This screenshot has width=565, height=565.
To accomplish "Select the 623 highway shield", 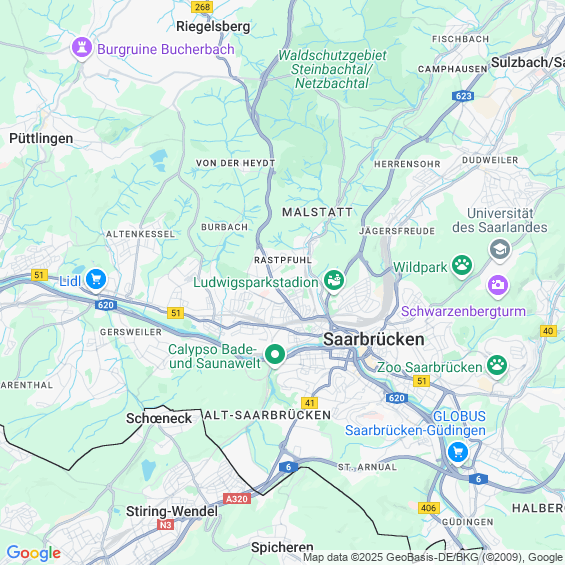I will 463,96.
